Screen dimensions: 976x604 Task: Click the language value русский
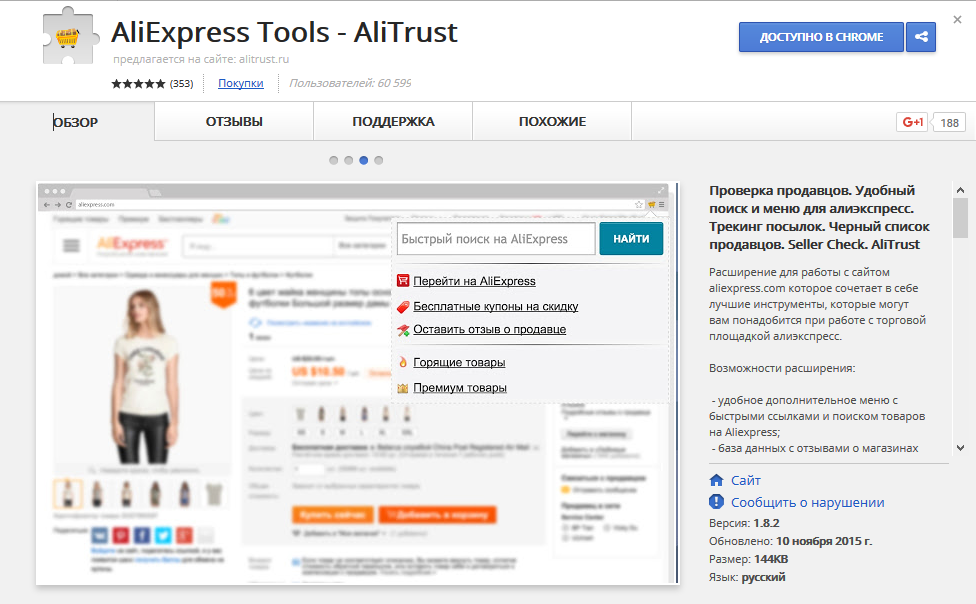pos(763,577)
